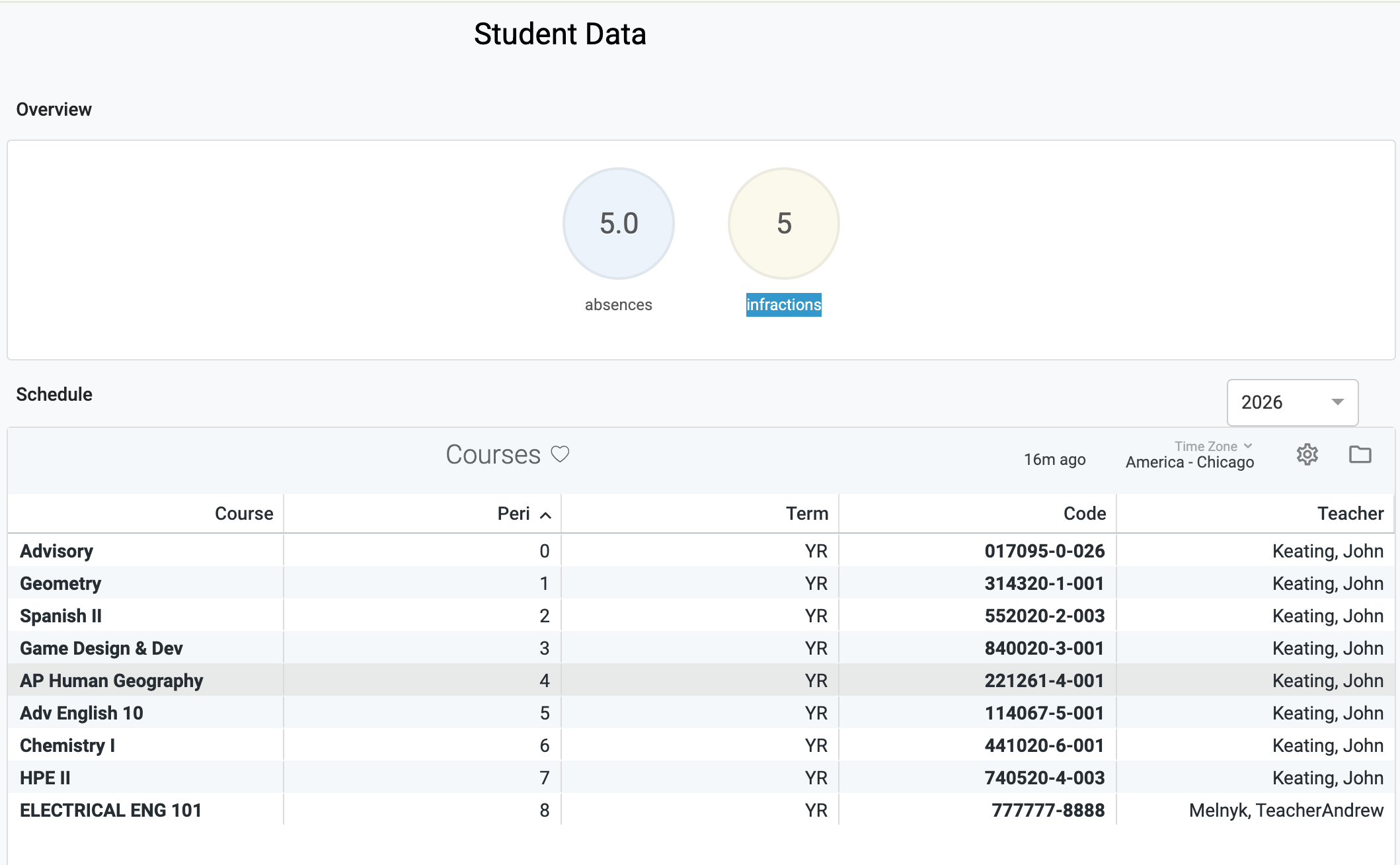Select the AP Human Geography course row
1400x865 pixels.
click(x=111, y=680)
